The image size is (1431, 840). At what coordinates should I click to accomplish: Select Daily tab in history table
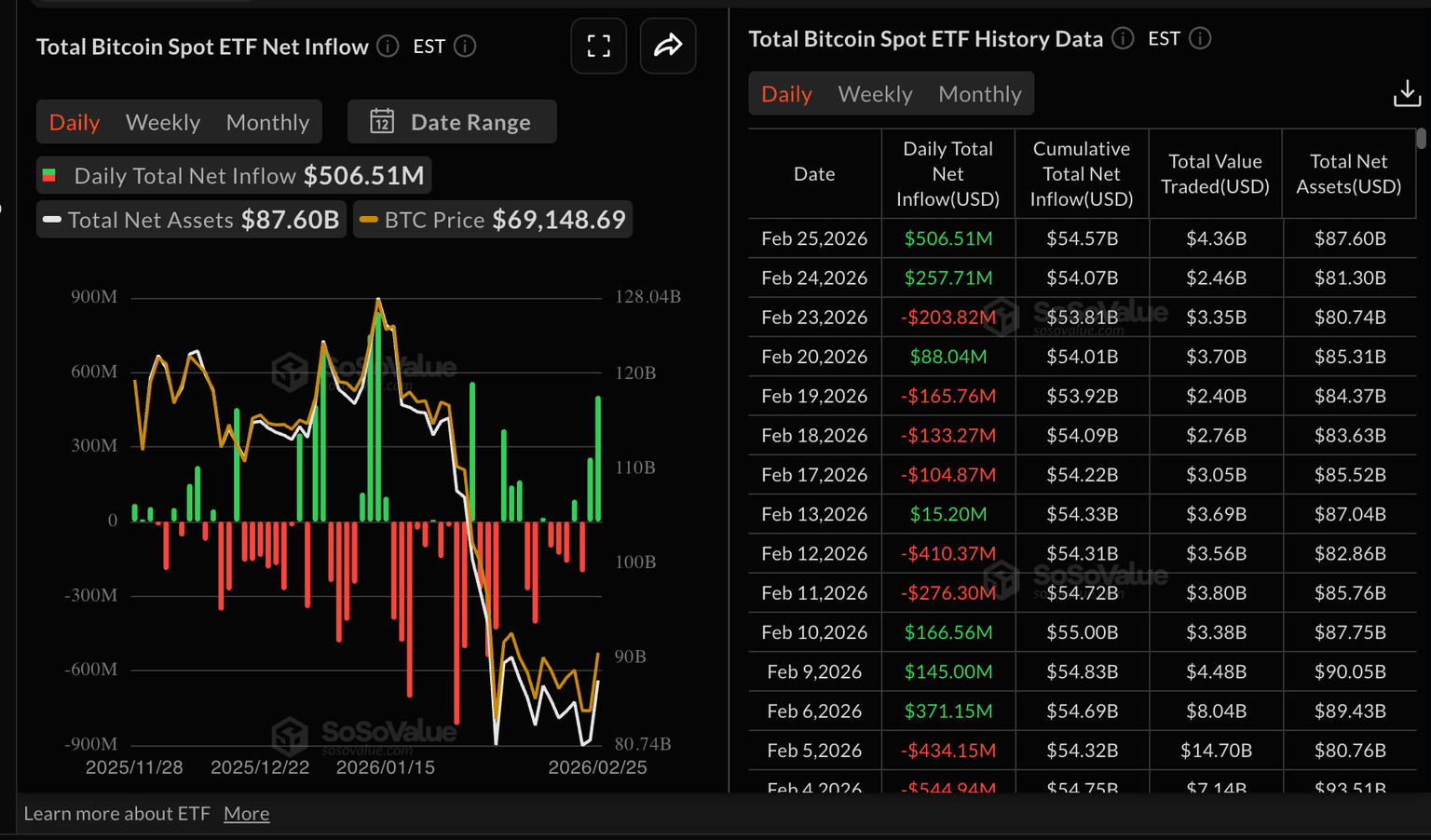click(x=786, y=94)
